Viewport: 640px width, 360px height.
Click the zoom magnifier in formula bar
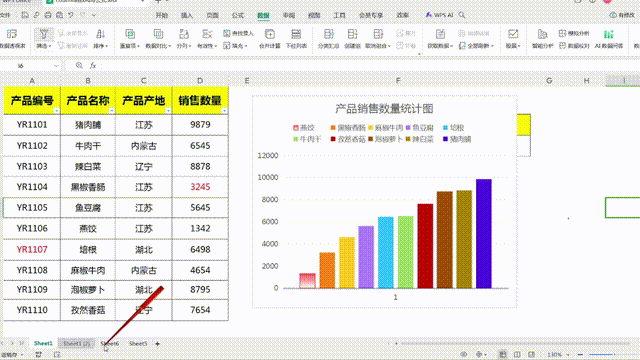point(79,65)
